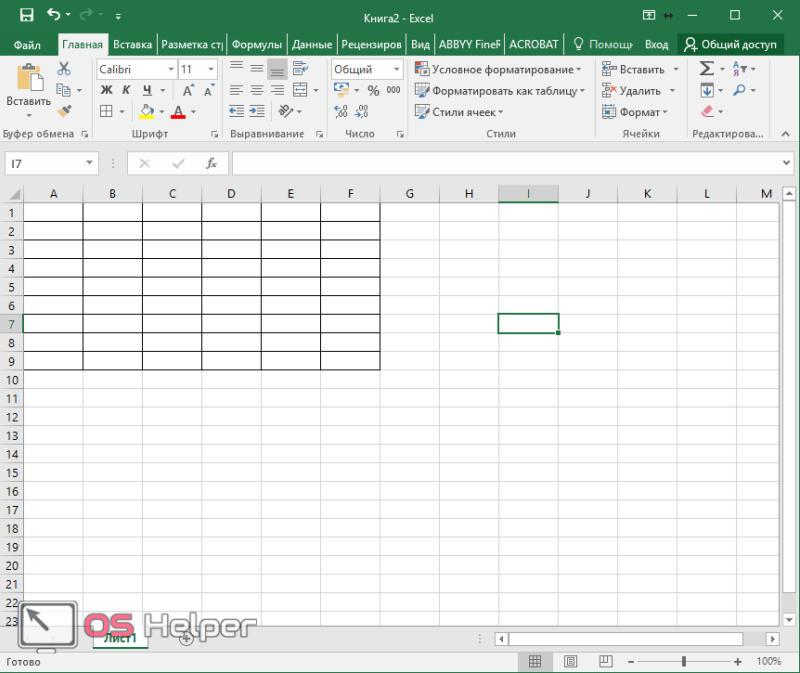Cut selection with the scissors icon
Image resolution: width=800 pixels, height=673 pixels.
click(64, 68)
